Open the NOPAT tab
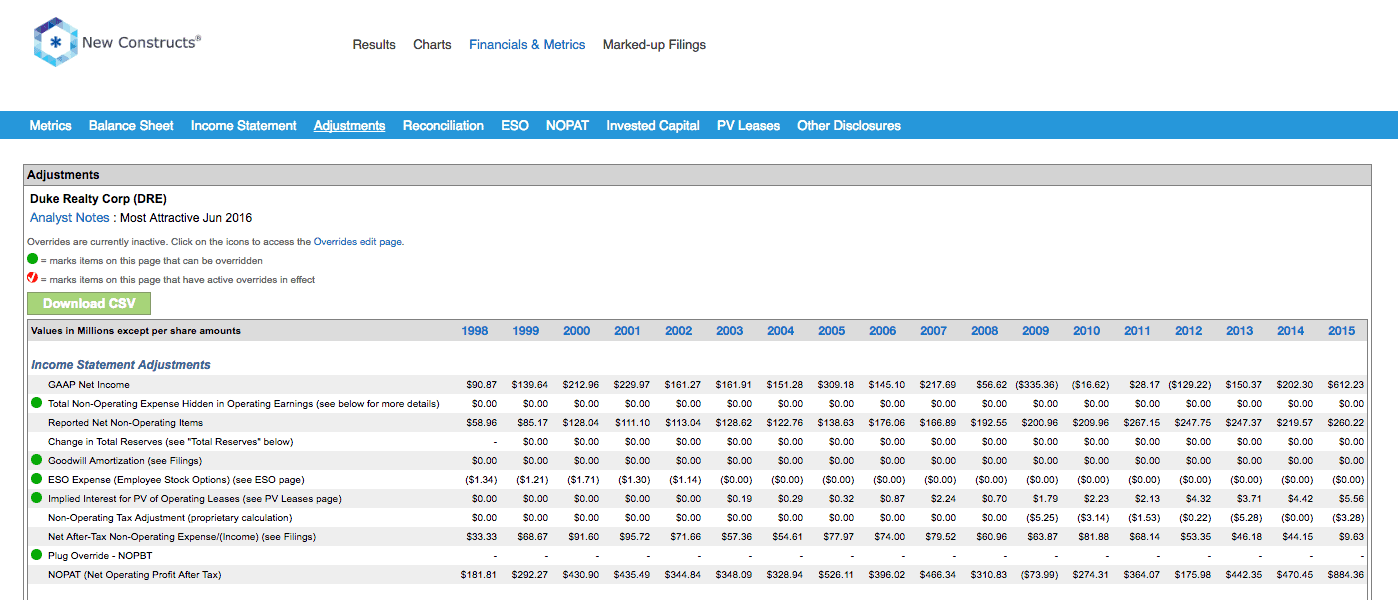1398x600 pixels. tap(567, 126)
